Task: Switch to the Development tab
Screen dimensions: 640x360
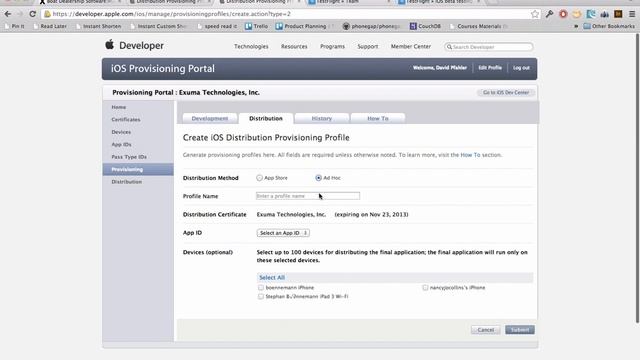Action: tap(210, 118)
